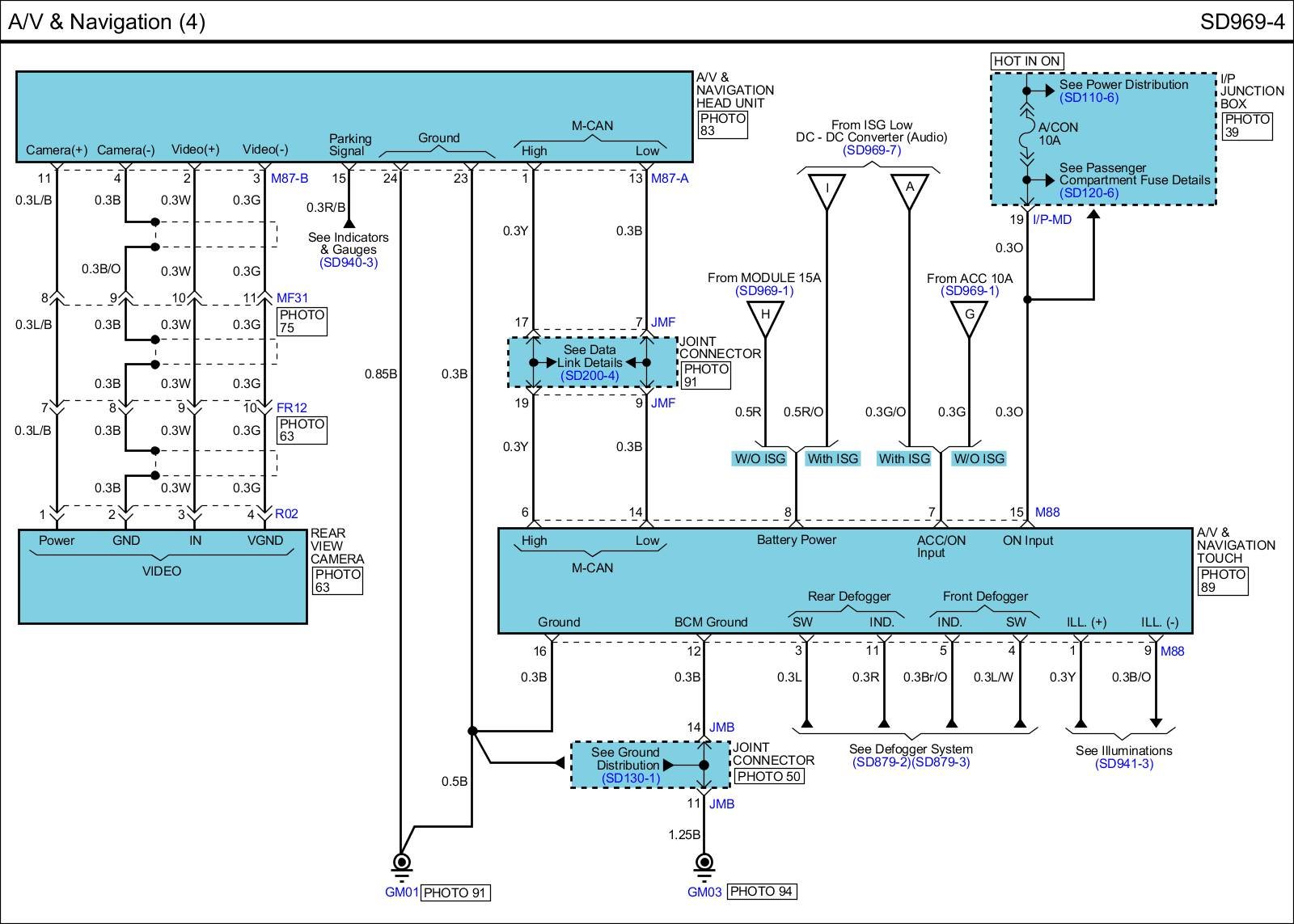Follow the SD110-6 Power Distribution link

tap(1089, 98)
